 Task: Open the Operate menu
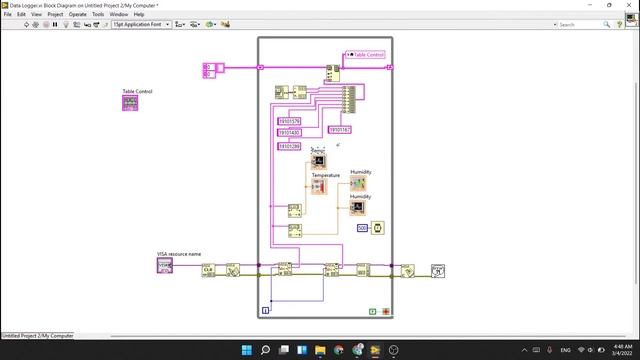[78, 14]
